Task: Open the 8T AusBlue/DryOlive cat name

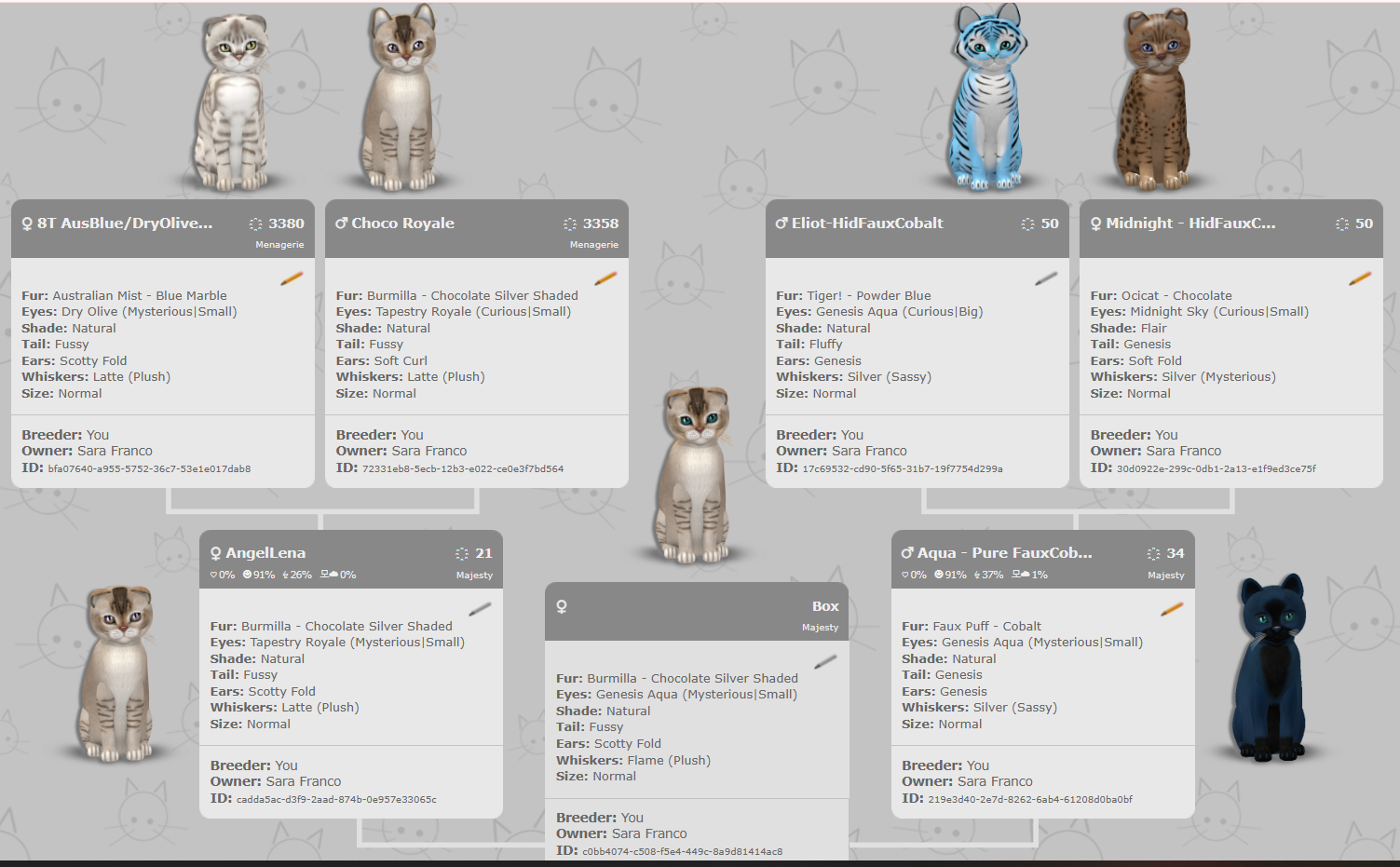Action: (125, 224)
